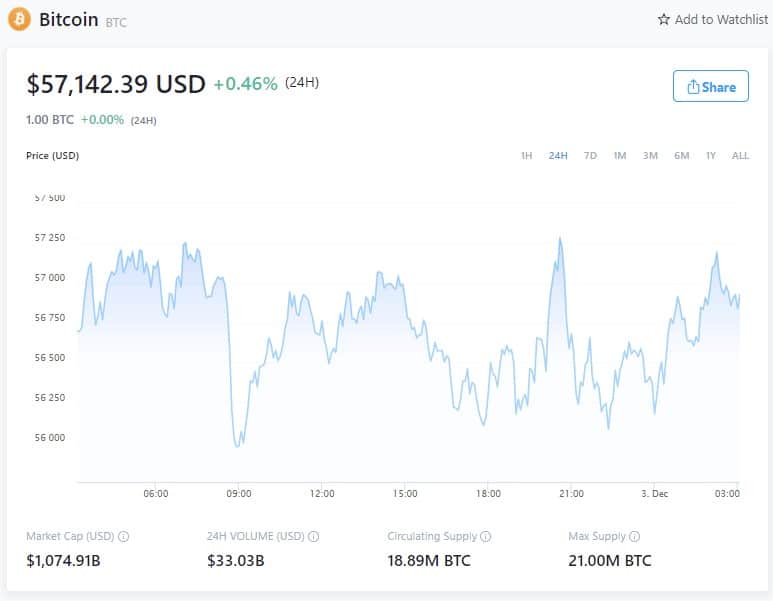Click the $33.03B volume value
This screenshot has width=773, height=601.
click(x=236, y=561)
